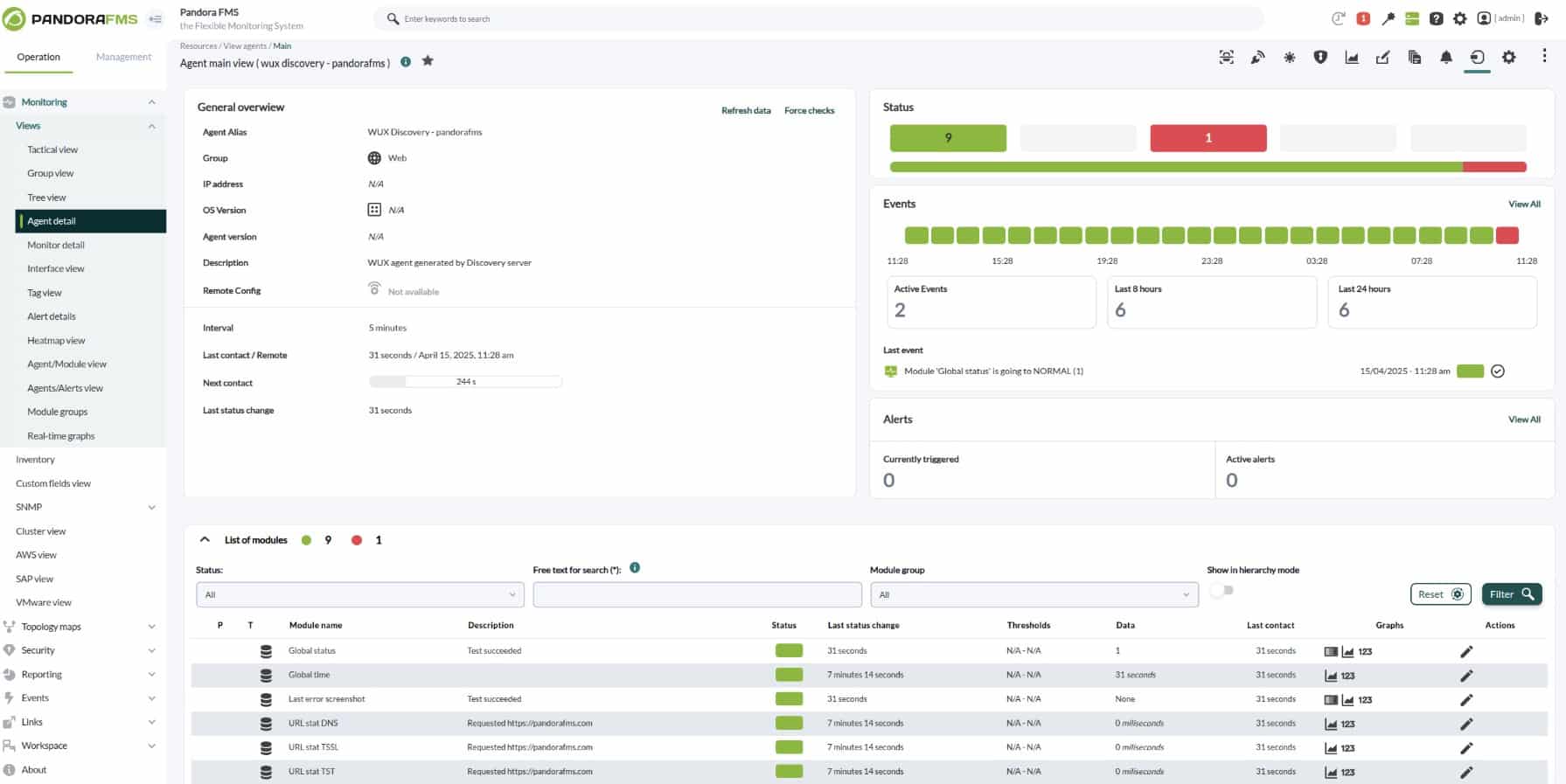Open the Status filter dropdown
1566x784 pixels.
point(360,595)
